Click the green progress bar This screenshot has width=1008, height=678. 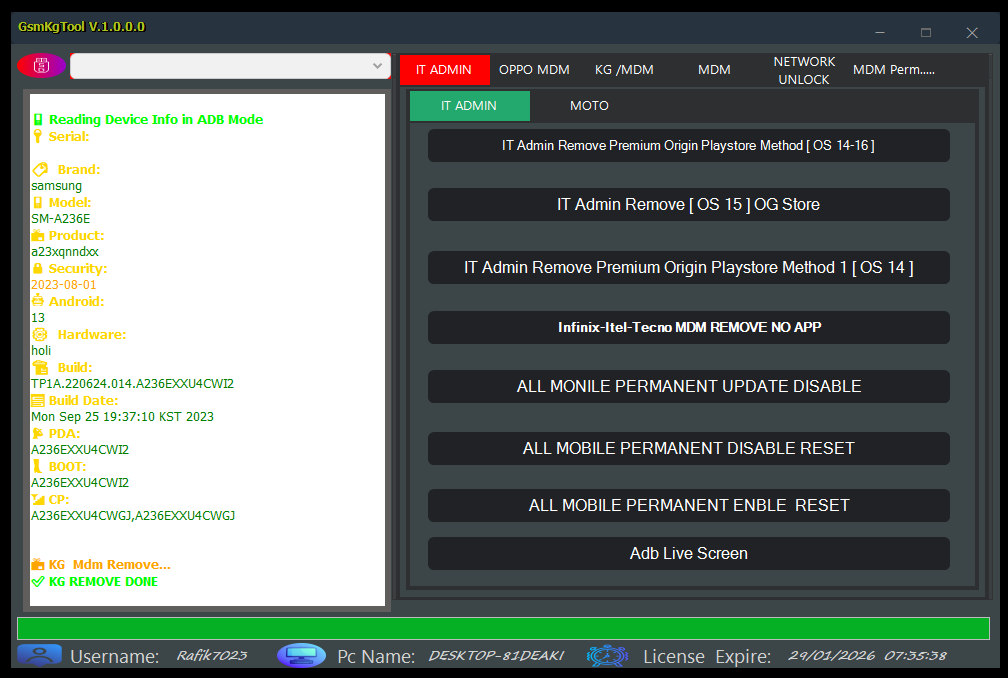pos(503,628)
